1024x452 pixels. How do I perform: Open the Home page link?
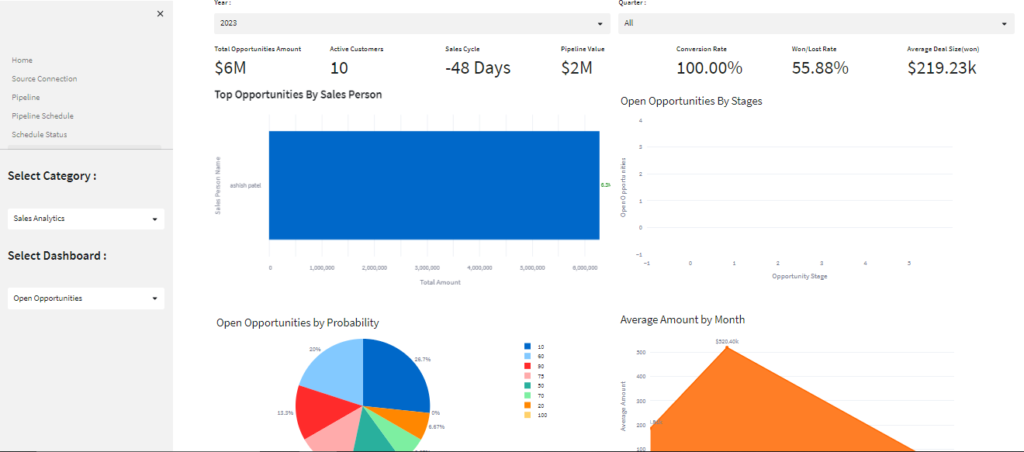[22, 60]
